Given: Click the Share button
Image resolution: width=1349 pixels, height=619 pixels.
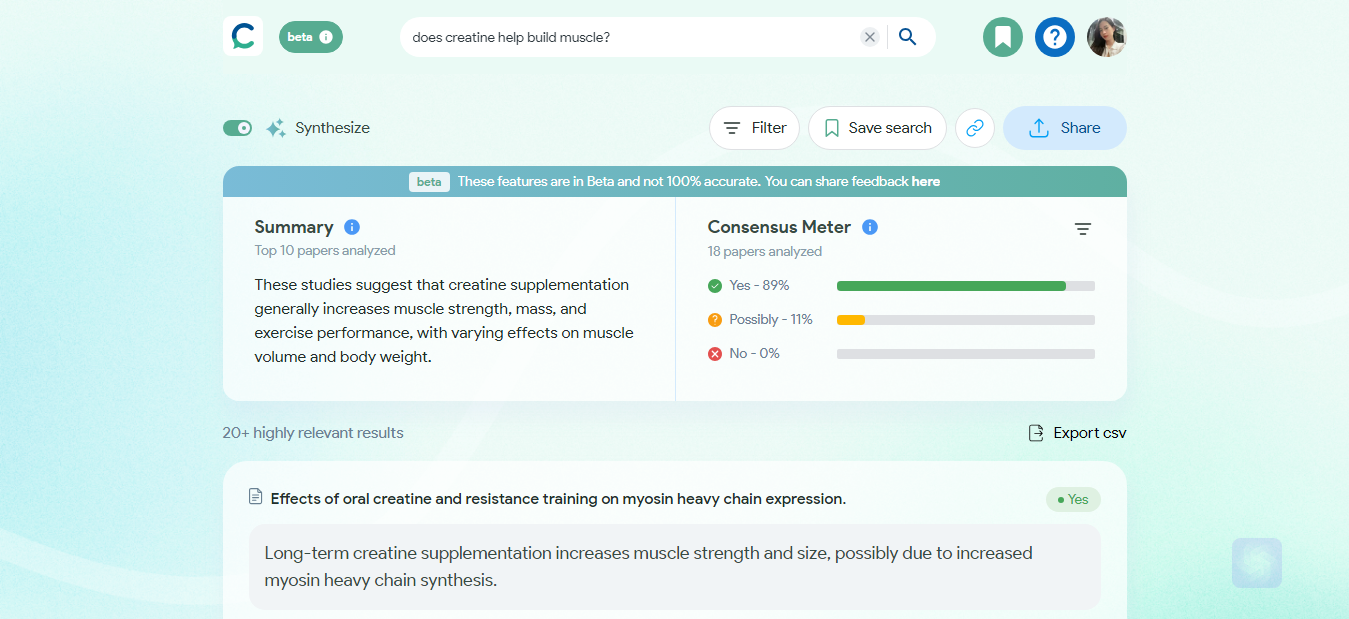Looking at the screenshot, I should tap(1065, 128).
